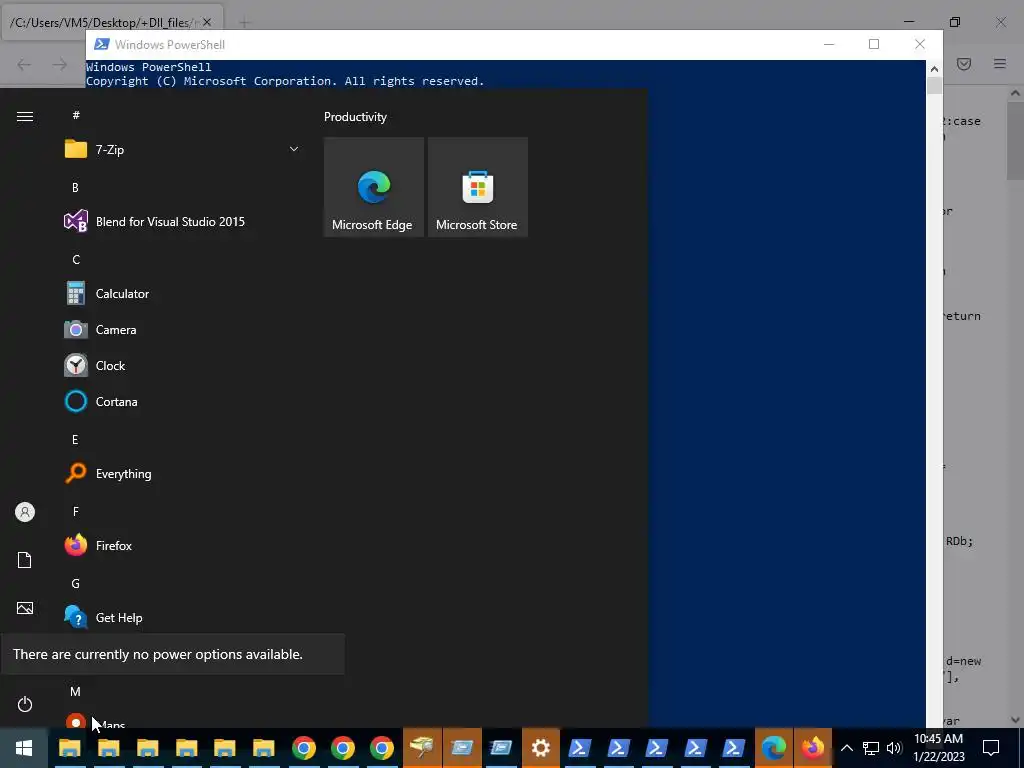Screen dimensions: 1024x768
Task: Open the user account icon in Start
Action: pos(25,512)
